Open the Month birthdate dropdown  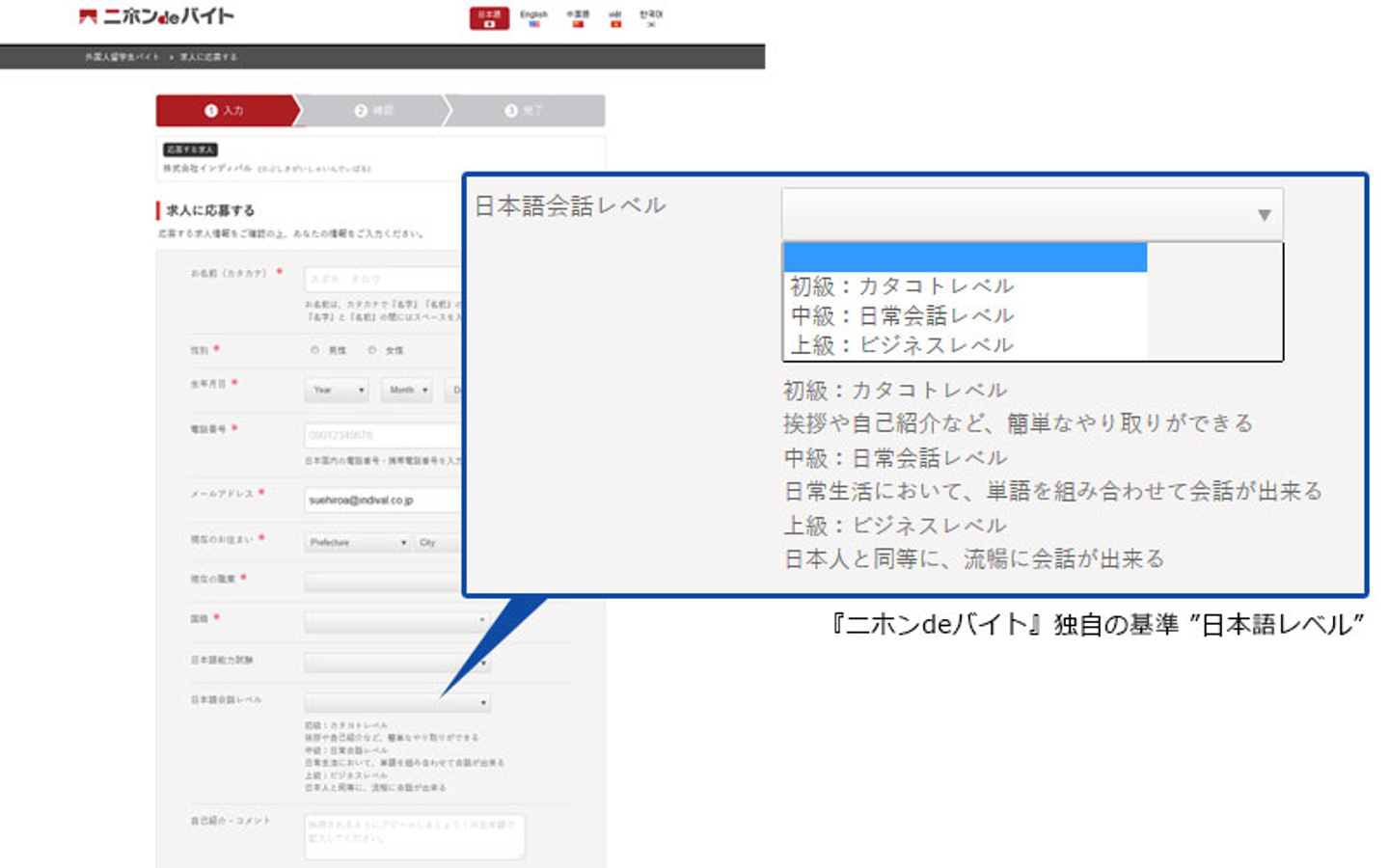tap(406, 390)
